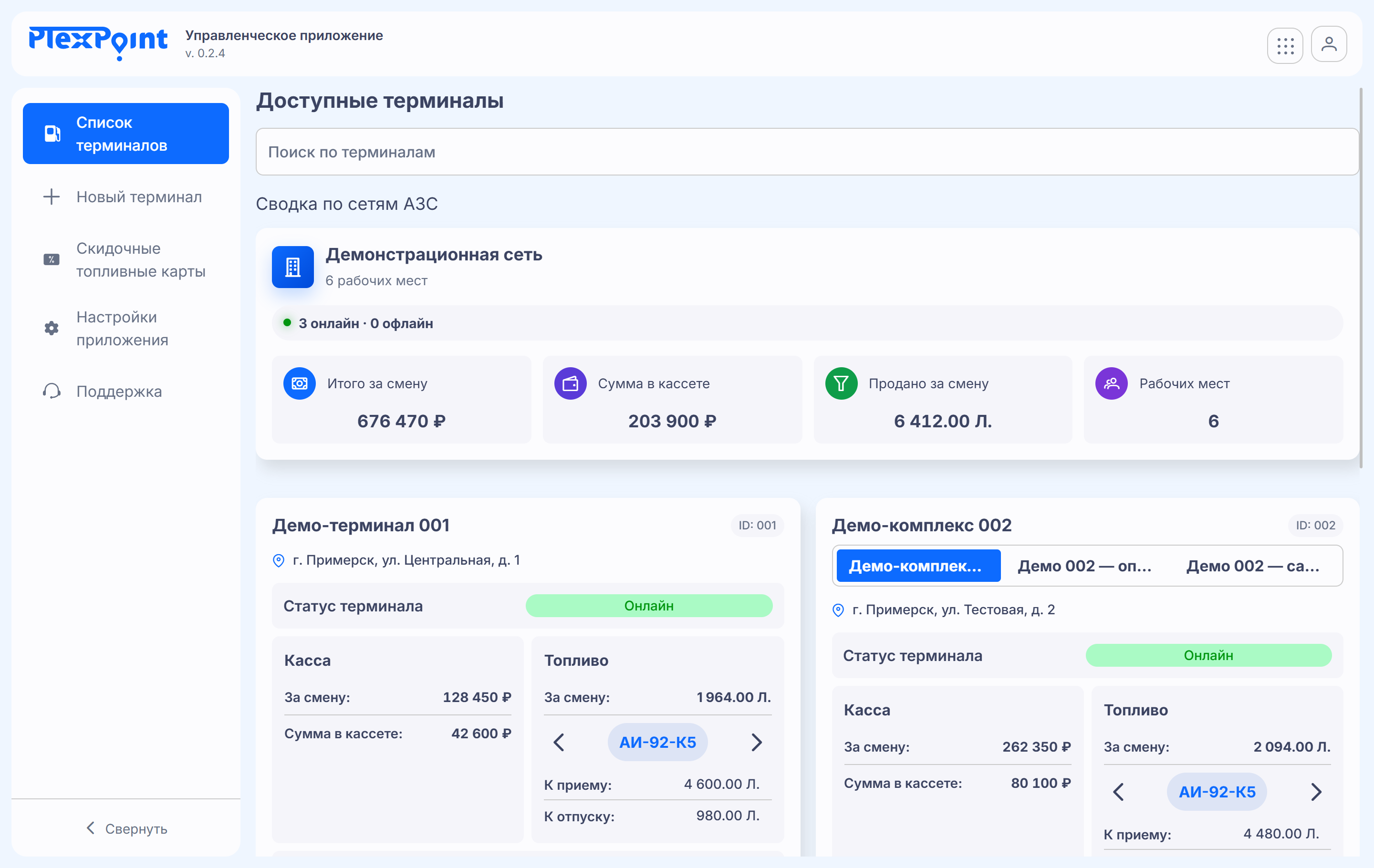The width and height of the screenshot is (1374, 868).
Task: Click fuel pump icon in Список терминалов
Action: tap(52, 134)
